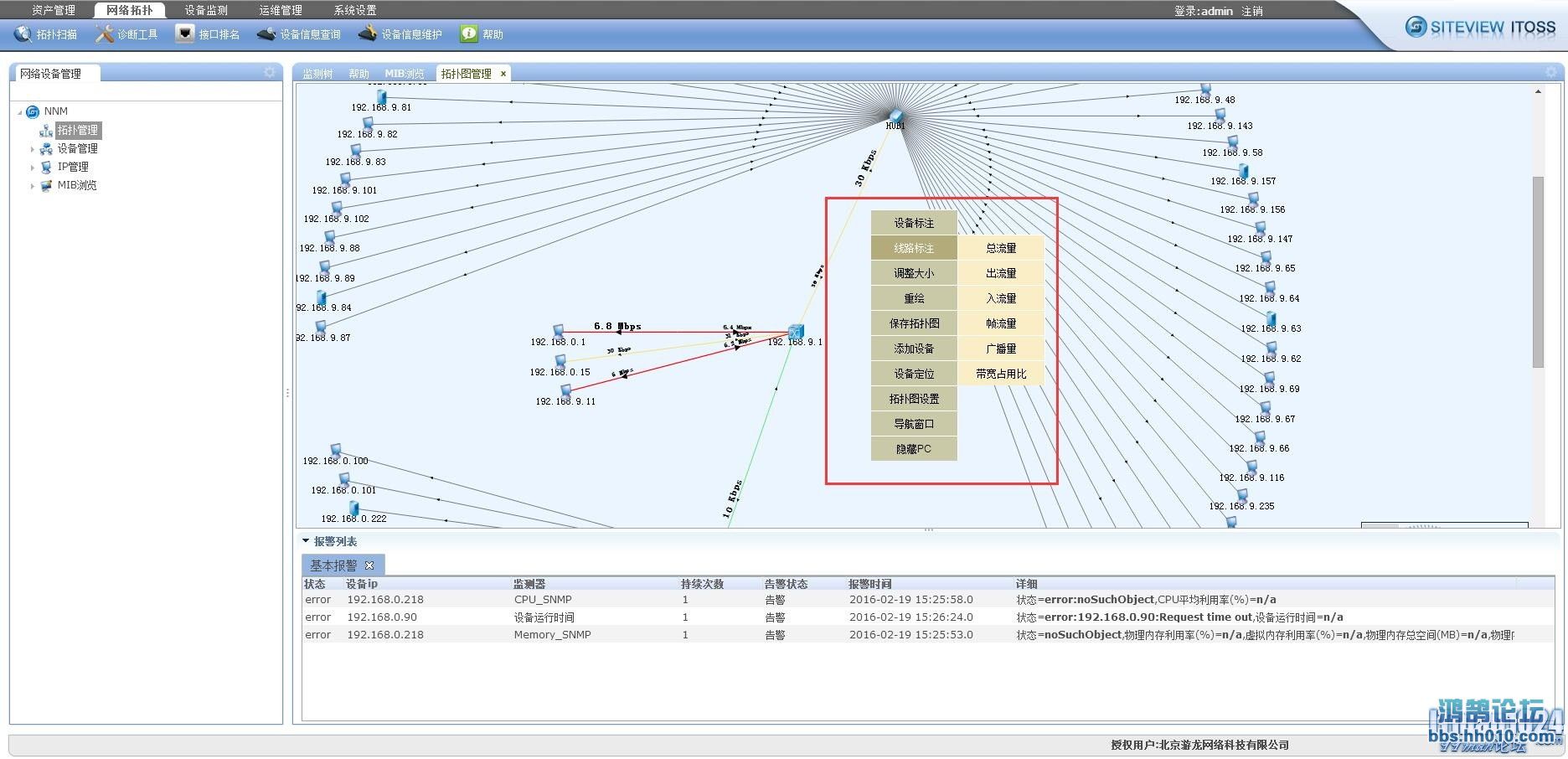Image resolution: width=1568 pixels, height=759 pixels.
Task: Select the 192.168.9.1 switch node icon
Action: tap(796, 332)
